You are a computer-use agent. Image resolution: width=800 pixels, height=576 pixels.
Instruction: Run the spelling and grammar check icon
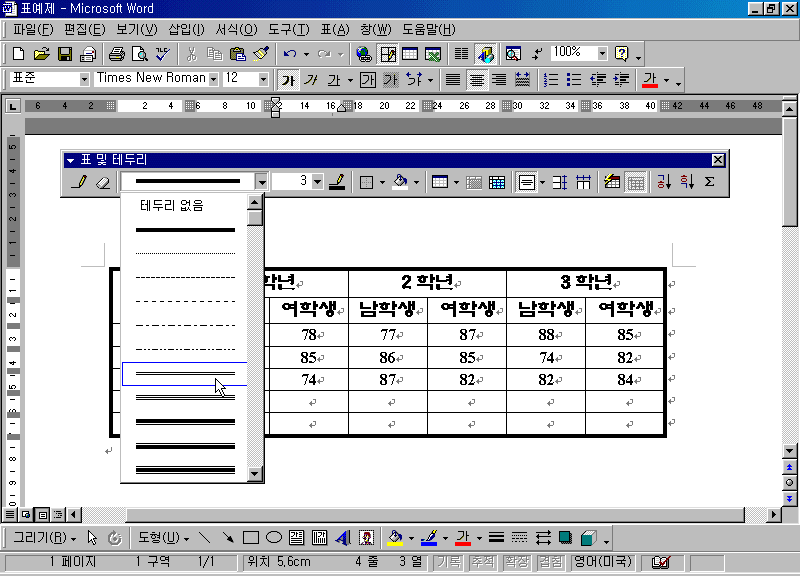(x=163, y=54)
